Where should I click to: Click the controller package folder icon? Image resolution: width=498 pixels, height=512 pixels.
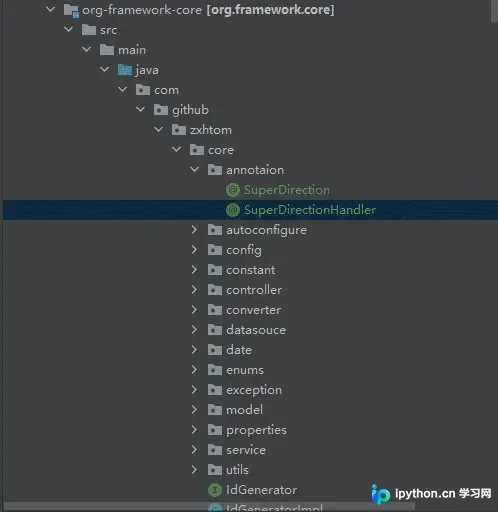tap(215, 290)
